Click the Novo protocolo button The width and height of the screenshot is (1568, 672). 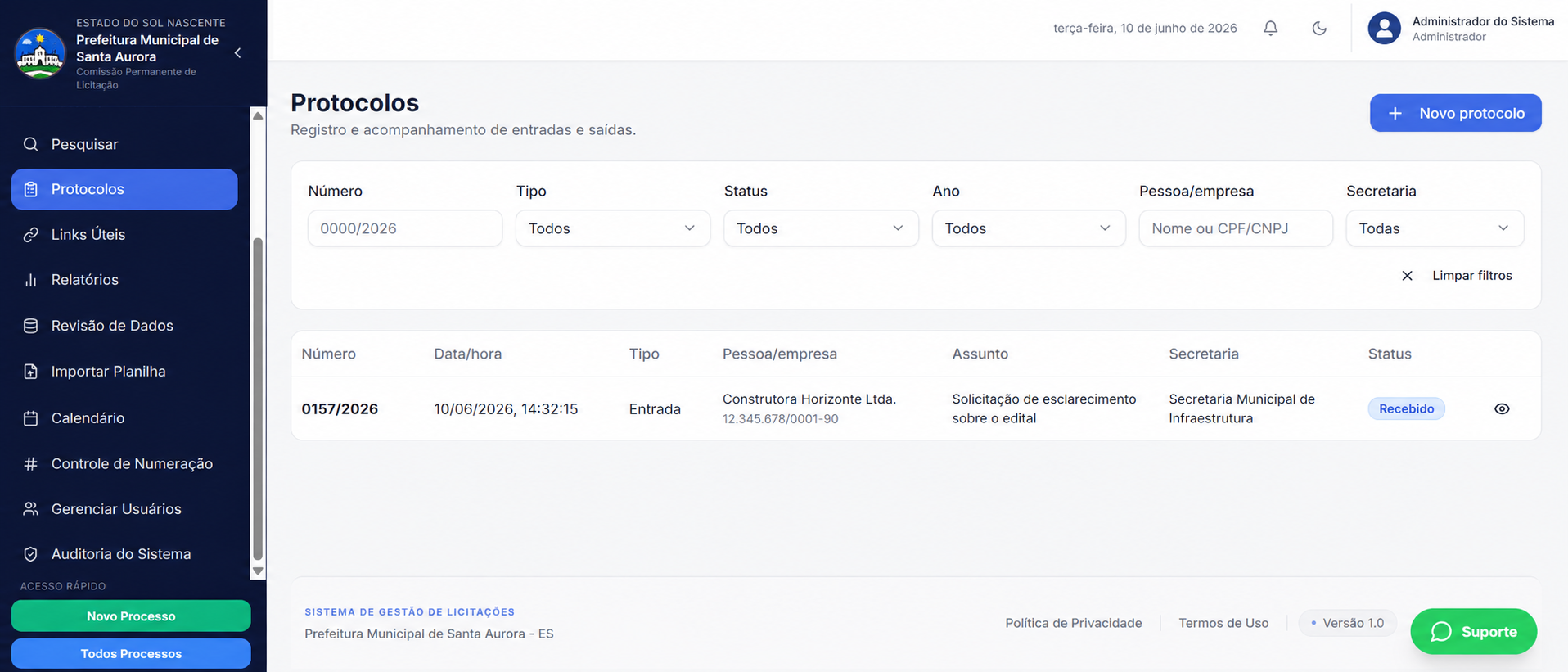pyautogui.click(x=1455, y=113)
